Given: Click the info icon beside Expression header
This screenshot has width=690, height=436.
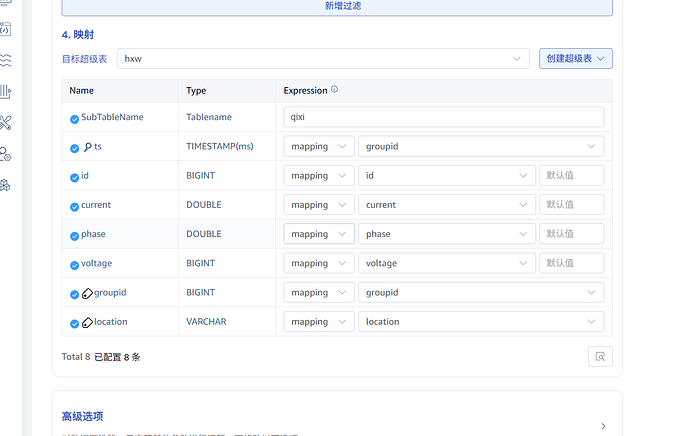Looking at the screenshot, I should (x=334, y=90).
